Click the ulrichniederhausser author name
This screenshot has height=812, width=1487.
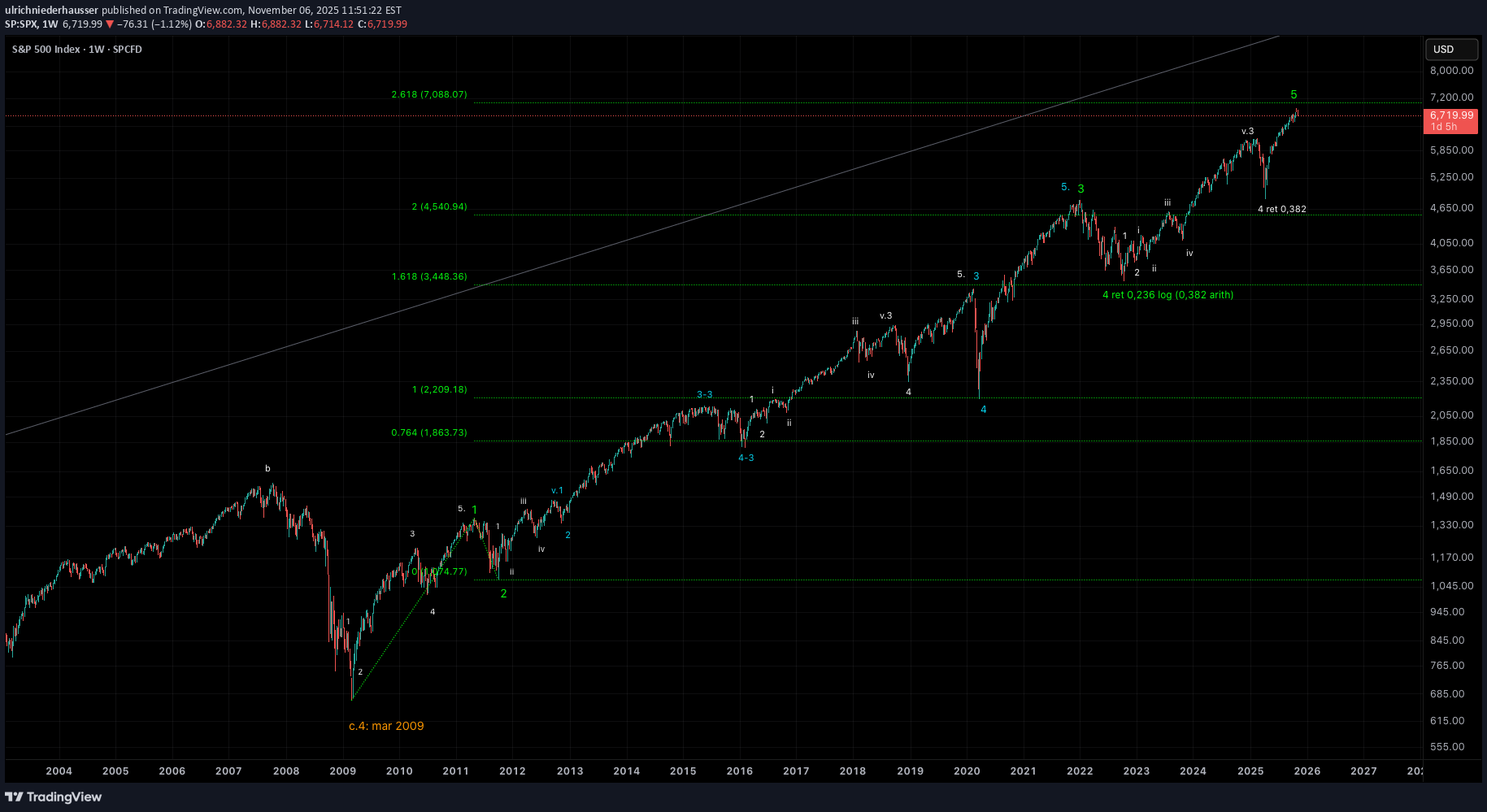pos(51,11)
